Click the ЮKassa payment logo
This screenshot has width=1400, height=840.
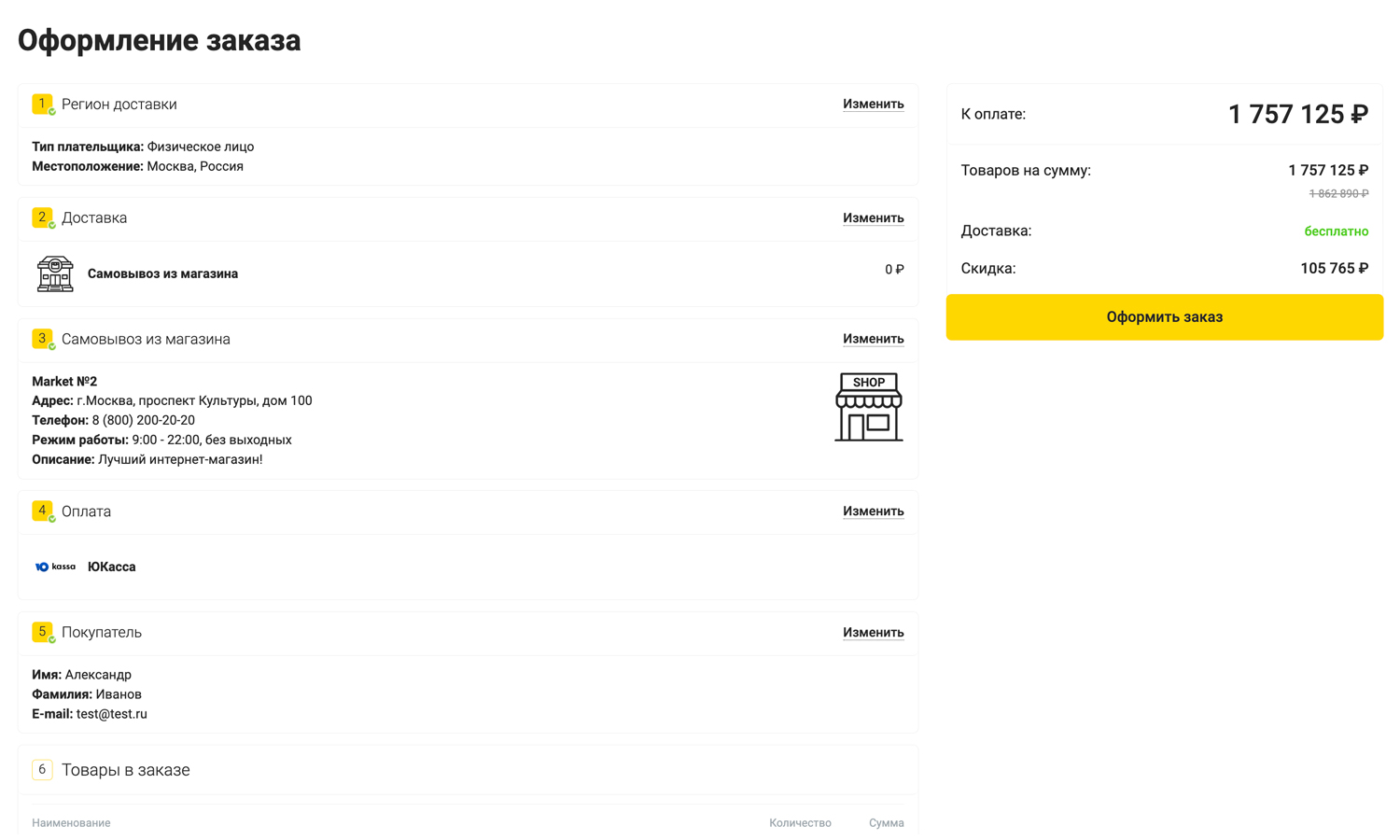55,567
